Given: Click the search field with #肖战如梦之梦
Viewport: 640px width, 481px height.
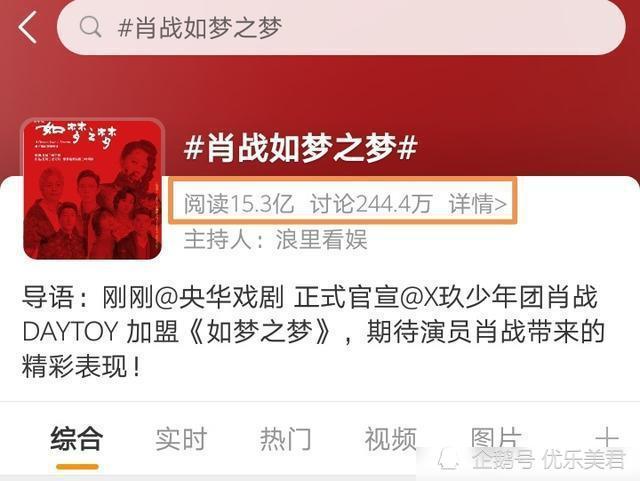Looking at the screenshot, I should (341, 27).
